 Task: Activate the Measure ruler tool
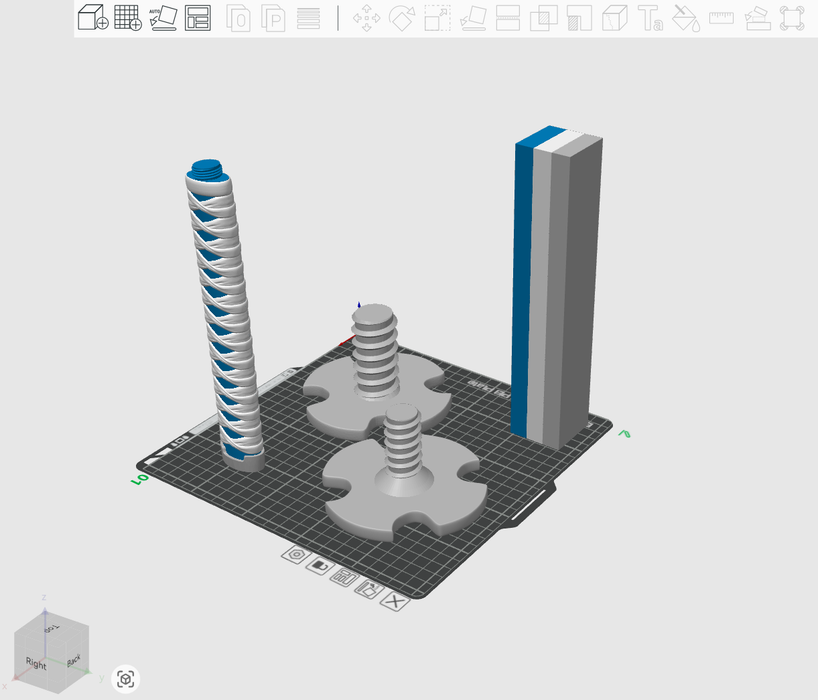coord(721,18)
